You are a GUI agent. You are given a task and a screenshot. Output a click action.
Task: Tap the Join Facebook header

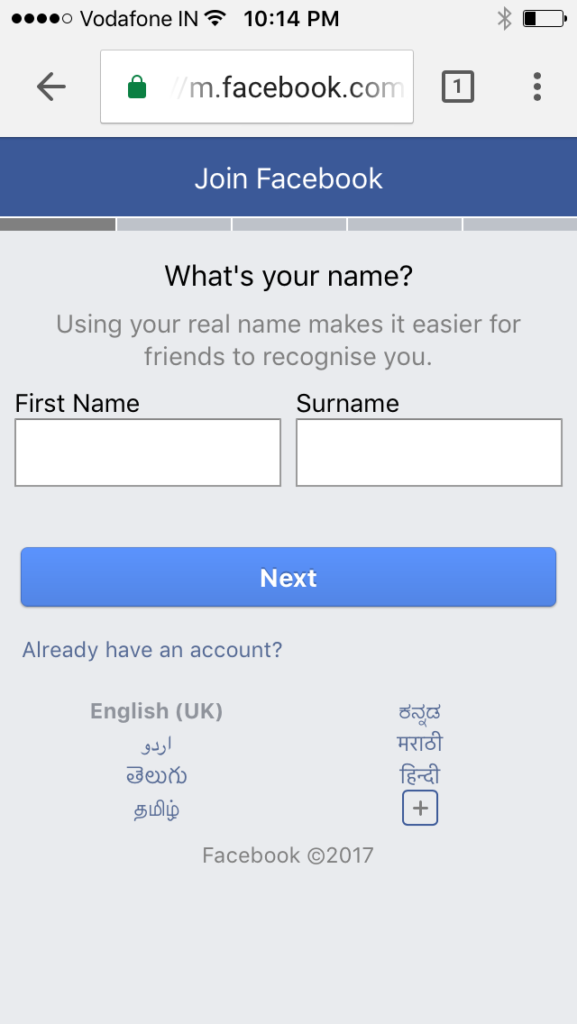[288, 177]
